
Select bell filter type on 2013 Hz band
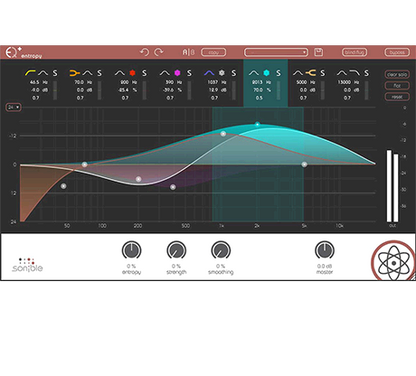[x=254, y=73]
